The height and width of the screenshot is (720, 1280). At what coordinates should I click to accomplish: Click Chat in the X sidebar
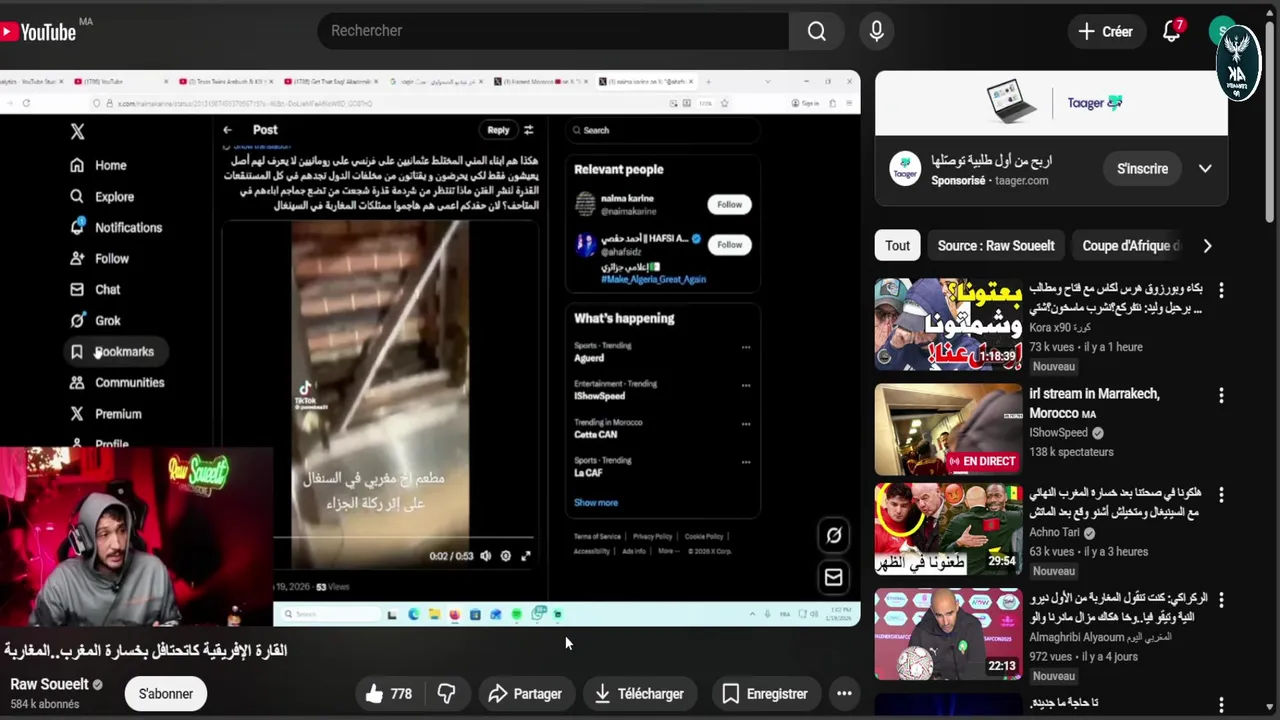coord(95,289)
